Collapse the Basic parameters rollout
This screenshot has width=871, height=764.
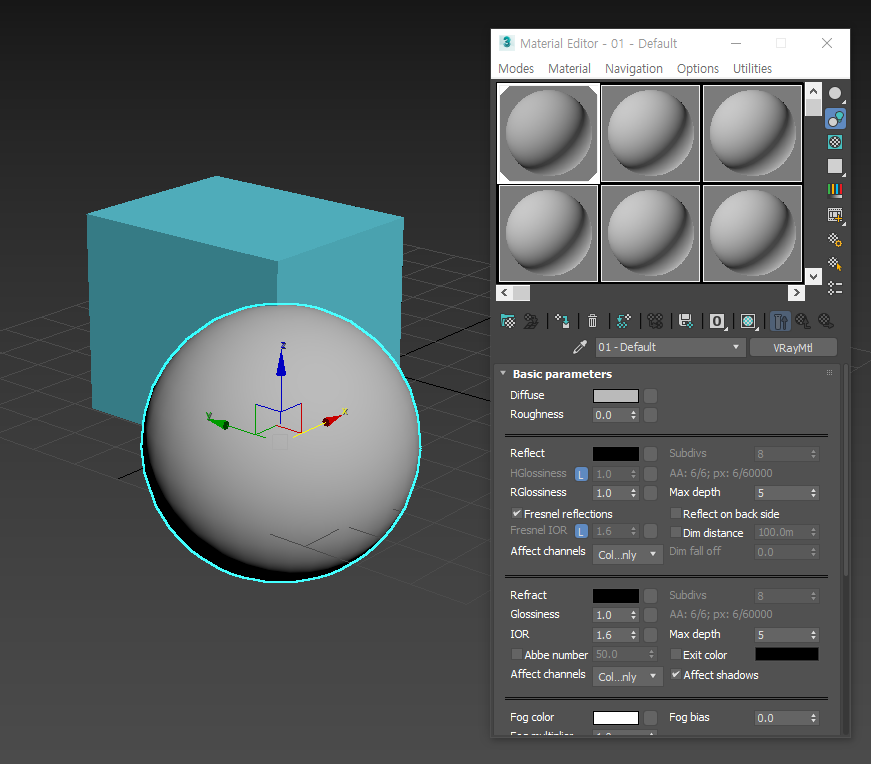pos(503,373)
